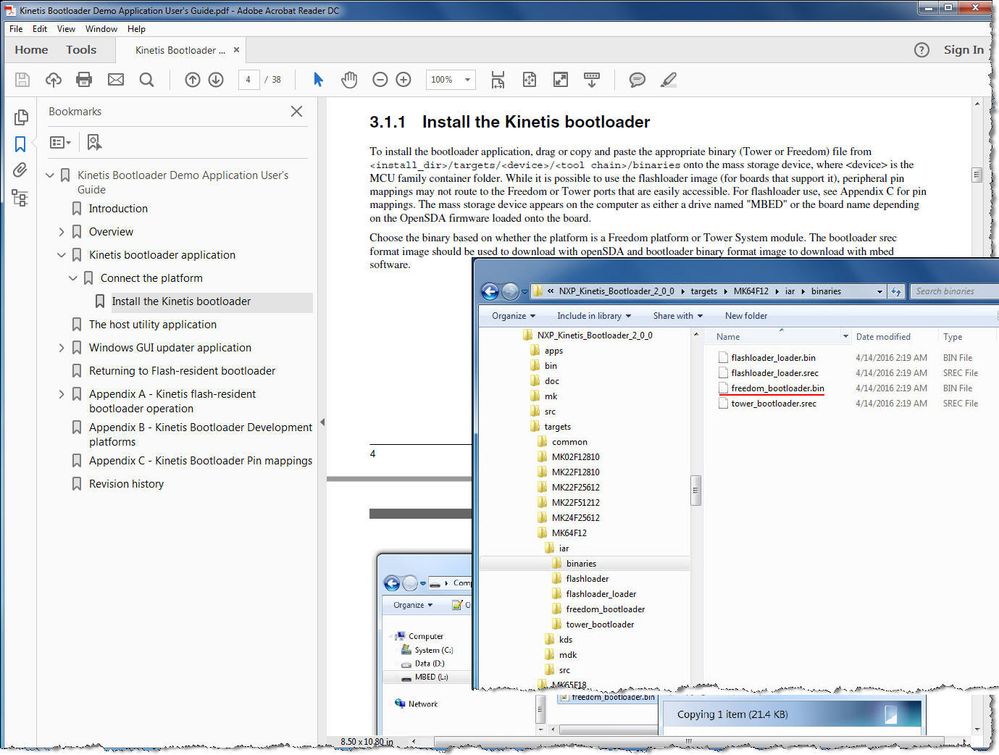Close the Bookmarks panel
The width and height of the screenshot is (999, 755).
tap(296, 111)
